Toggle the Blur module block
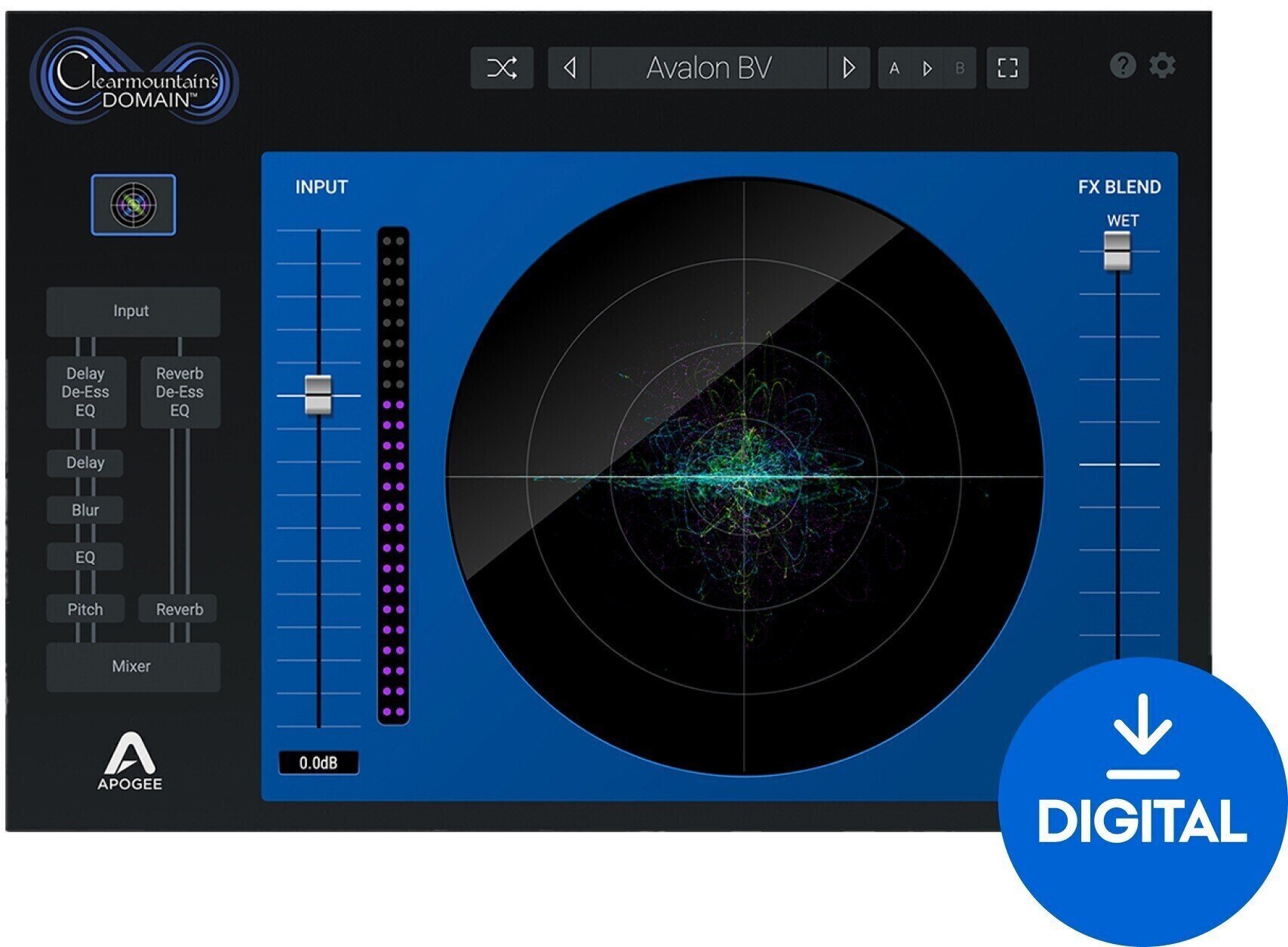 (x=85, y=510)
